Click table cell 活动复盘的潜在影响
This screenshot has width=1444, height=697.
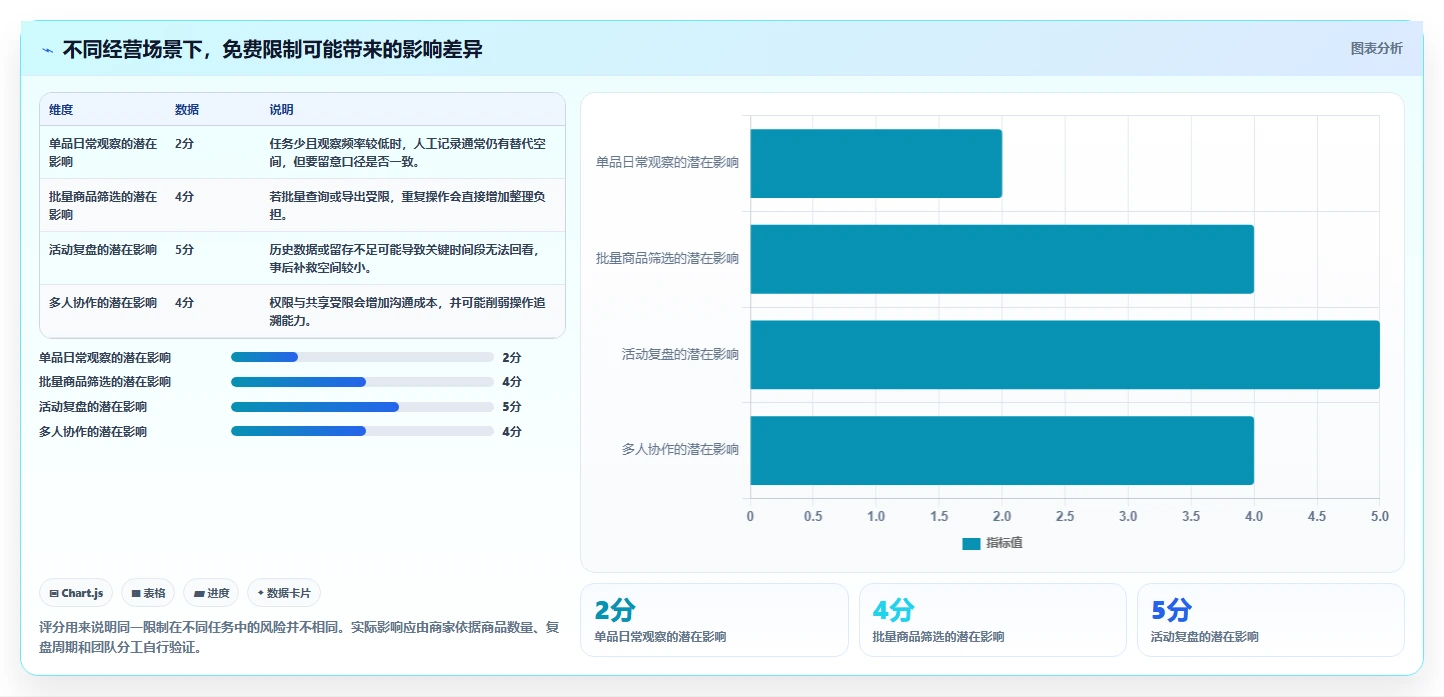(103, 250)
